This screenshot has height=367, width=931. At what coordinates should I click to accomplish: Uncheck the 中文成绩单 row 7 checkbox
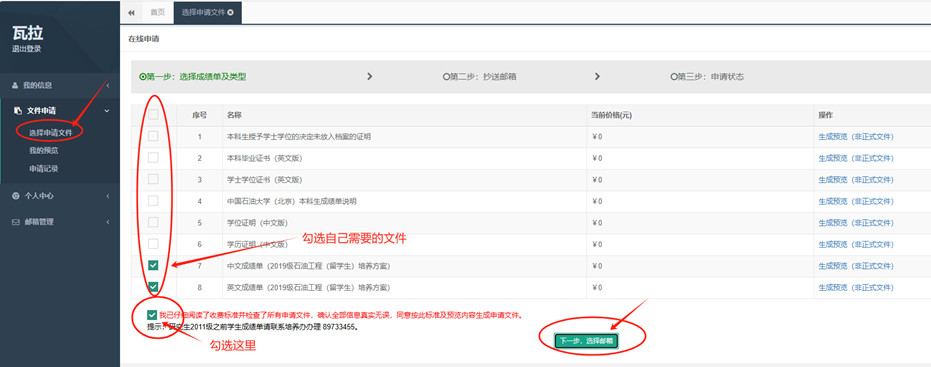153,265
